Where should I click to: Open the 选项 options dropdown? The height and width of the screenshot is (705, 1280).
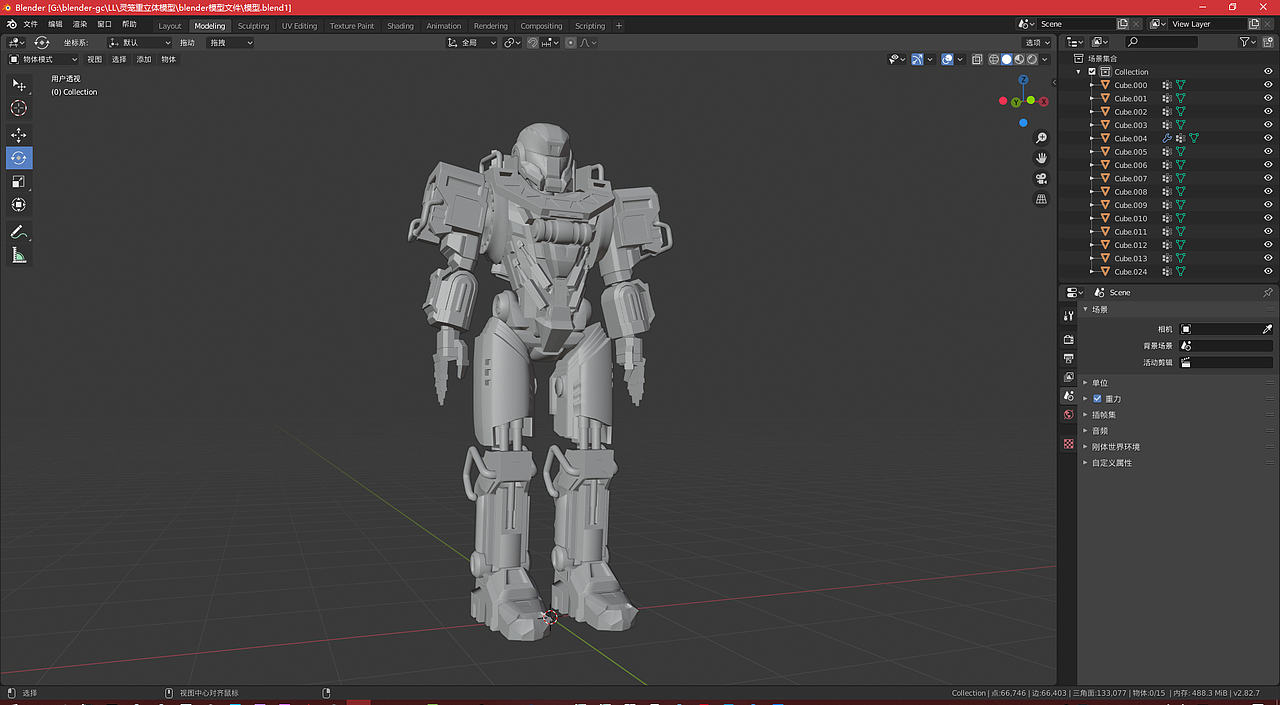click(x=1037, y=42)
